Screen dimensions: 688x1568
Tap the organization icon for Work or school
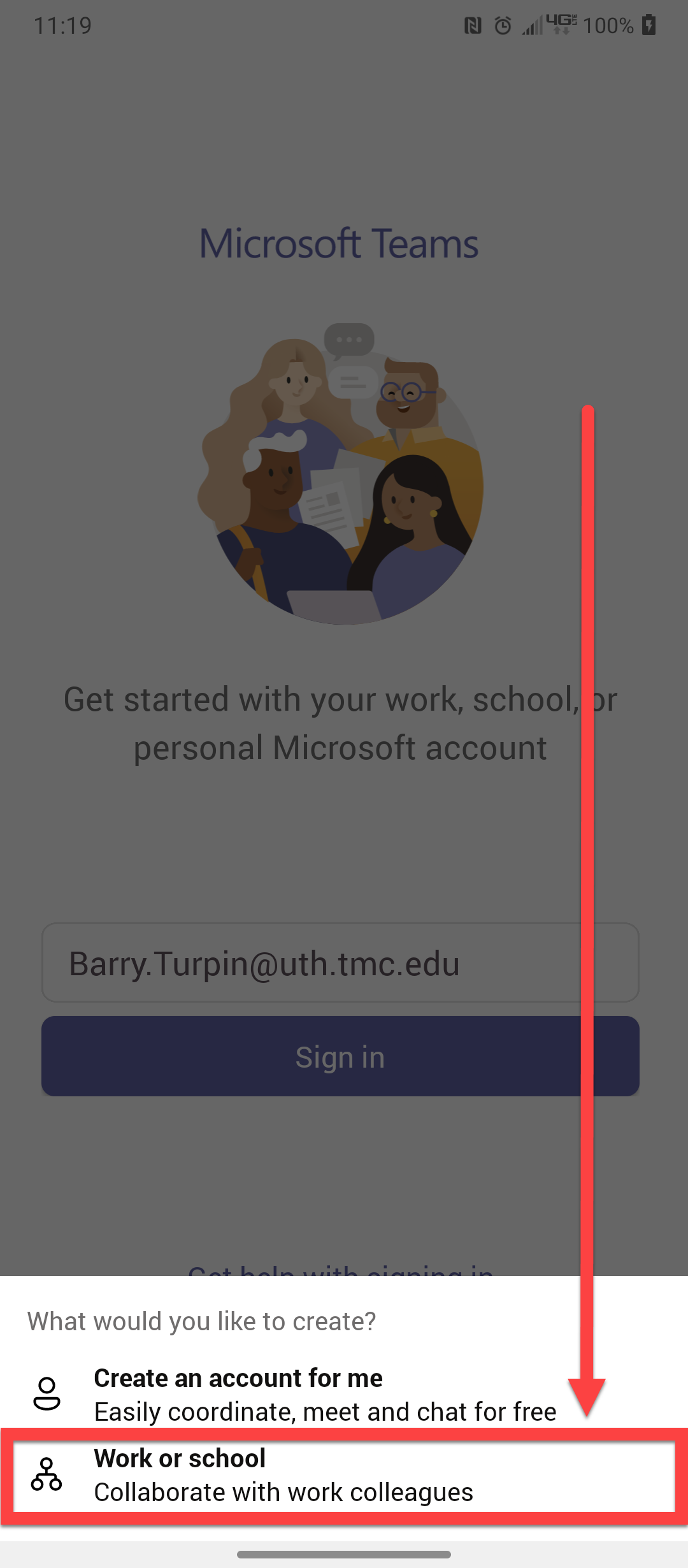click(x=47, y=1474)
